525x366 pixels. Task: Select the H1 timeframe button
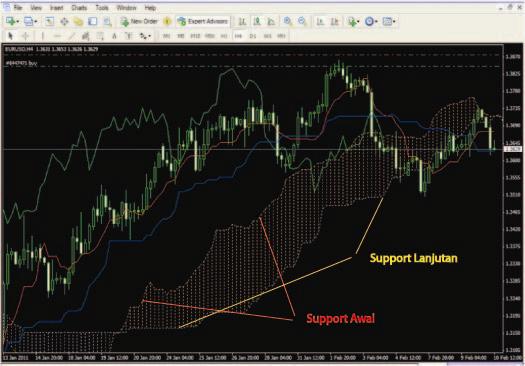(x=224, y=36)
